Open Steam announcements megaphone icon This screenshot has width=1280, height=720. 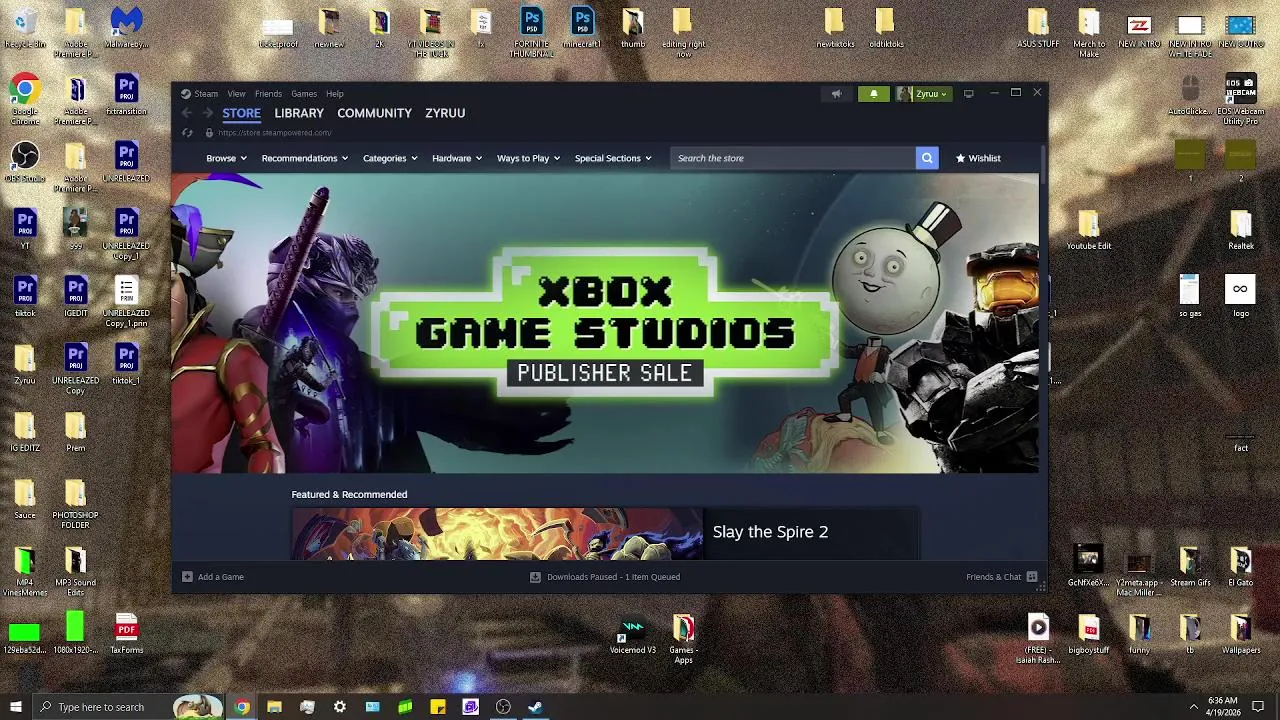836,94
